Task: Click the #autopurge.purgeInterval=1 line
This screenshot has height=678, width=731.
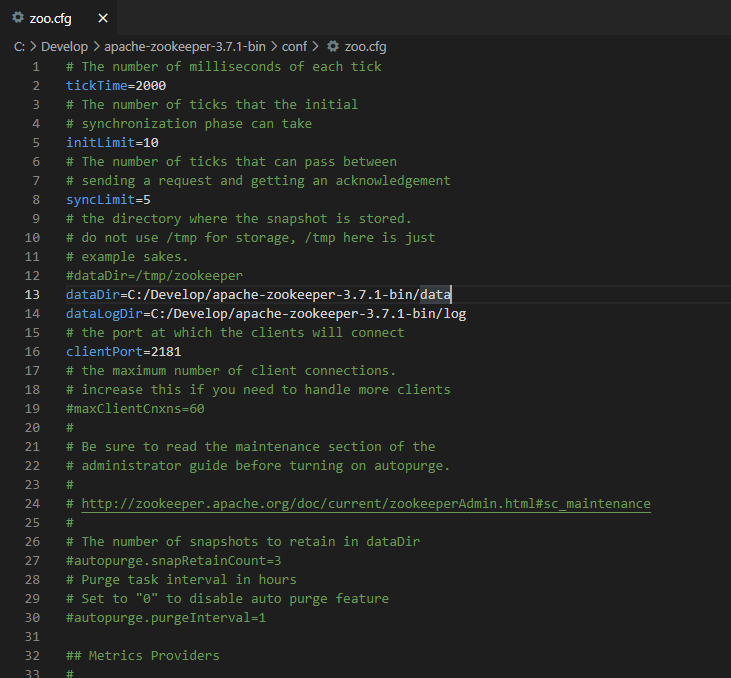Action: coord(166,617)
